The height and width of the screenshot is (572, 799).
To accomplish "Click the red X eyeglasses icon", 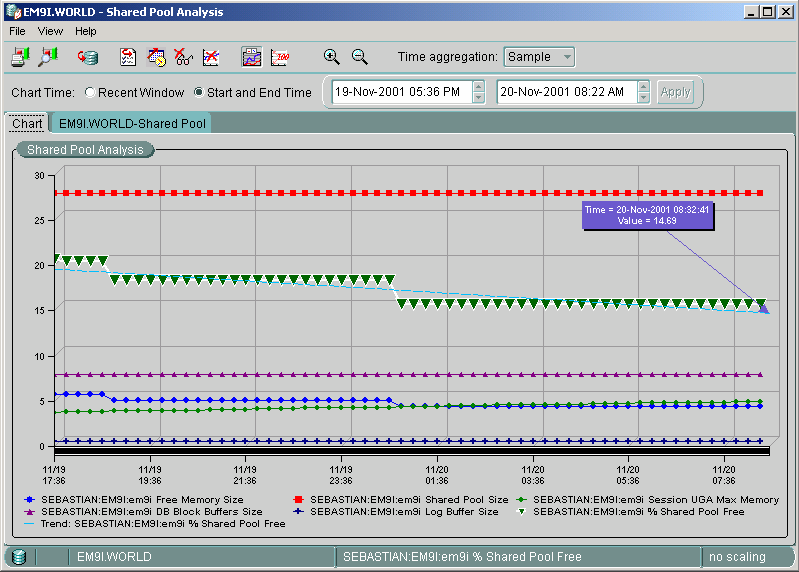I will coord(183,57).
